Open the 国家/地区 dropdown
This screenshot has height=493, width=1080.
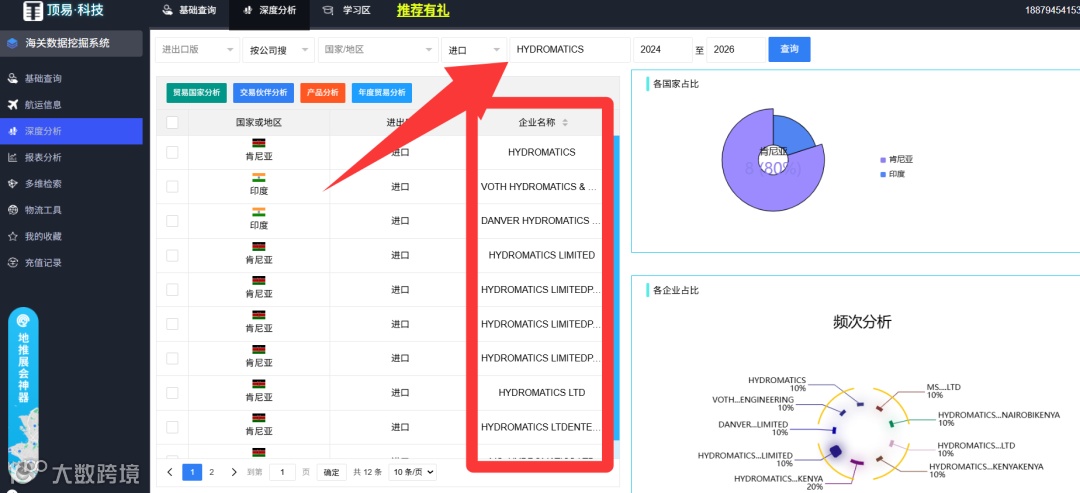[x=378, y=50]
